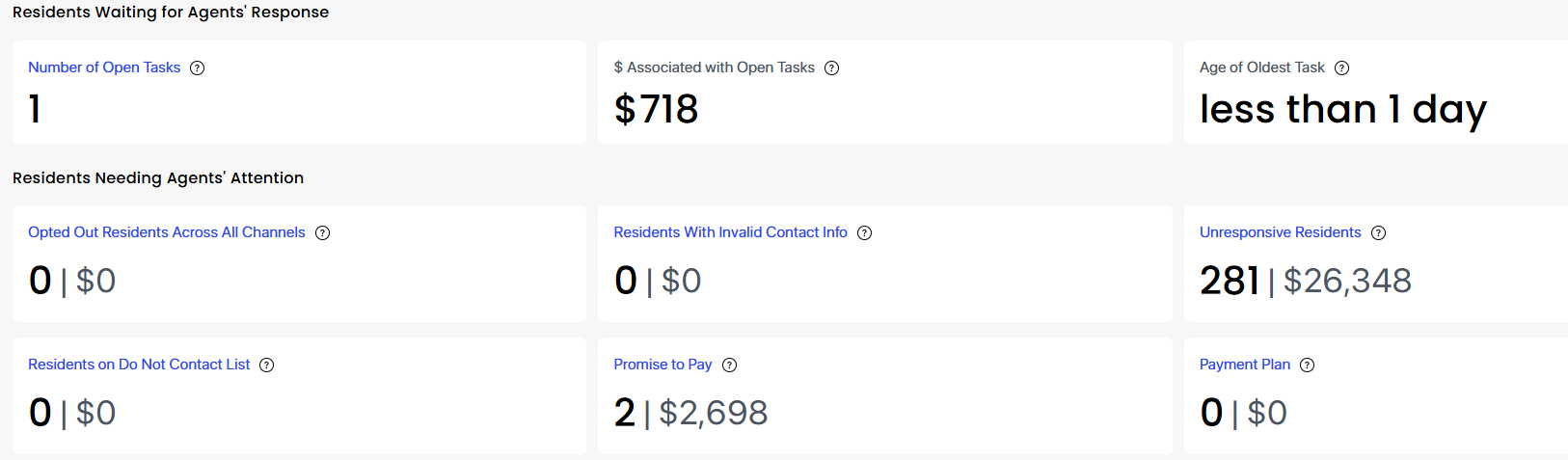Image resolution: width=1568 pixels, height=460 pixels.
Task: Open help tooltip for $ Associated with Open Tasks
Action: [832, 68]
